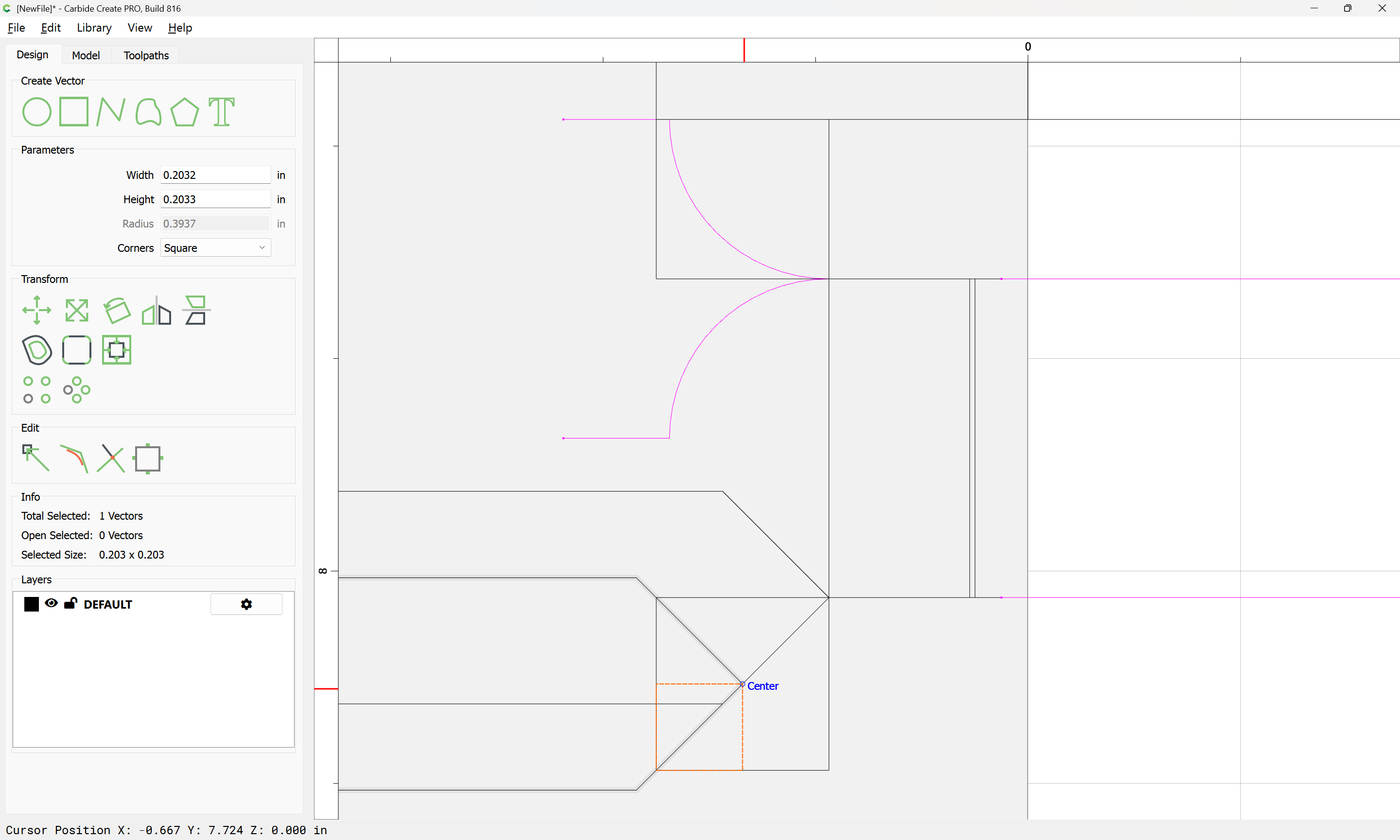Select the Curve vector tool

[148, 111]
